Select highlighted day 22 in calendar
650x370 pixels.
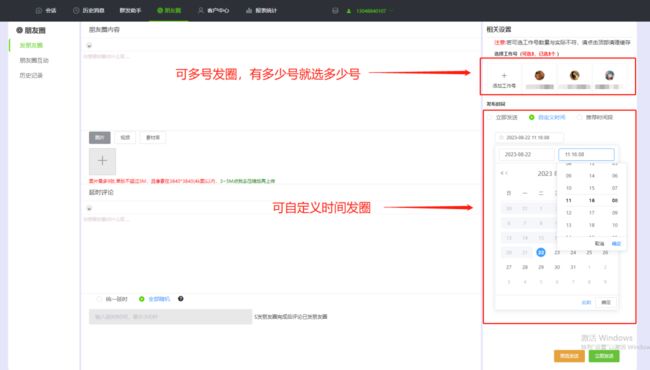pyautogui.click(x=541, y=252)
